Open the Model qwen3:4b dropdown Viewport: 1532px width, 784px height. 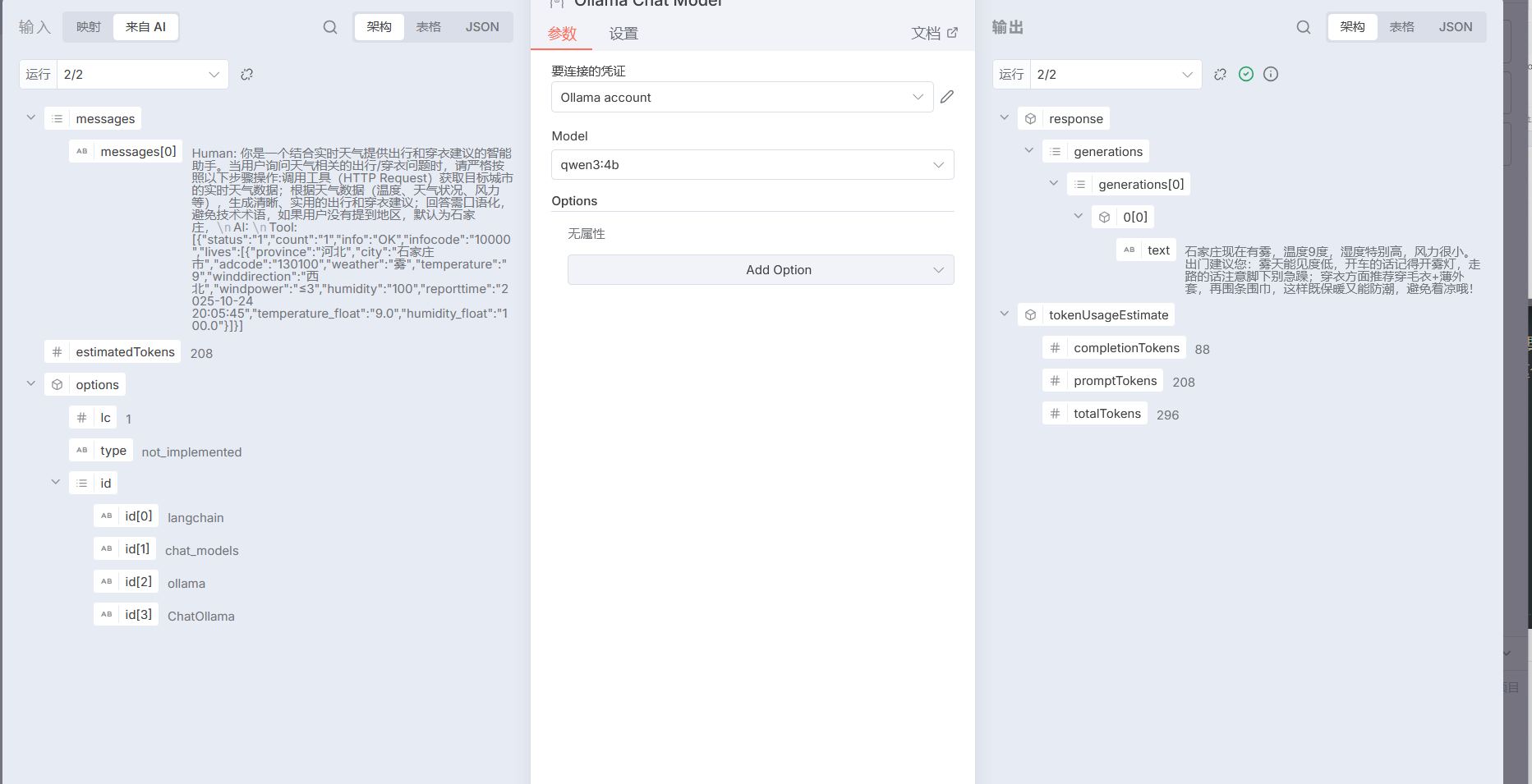pos(752,165)
